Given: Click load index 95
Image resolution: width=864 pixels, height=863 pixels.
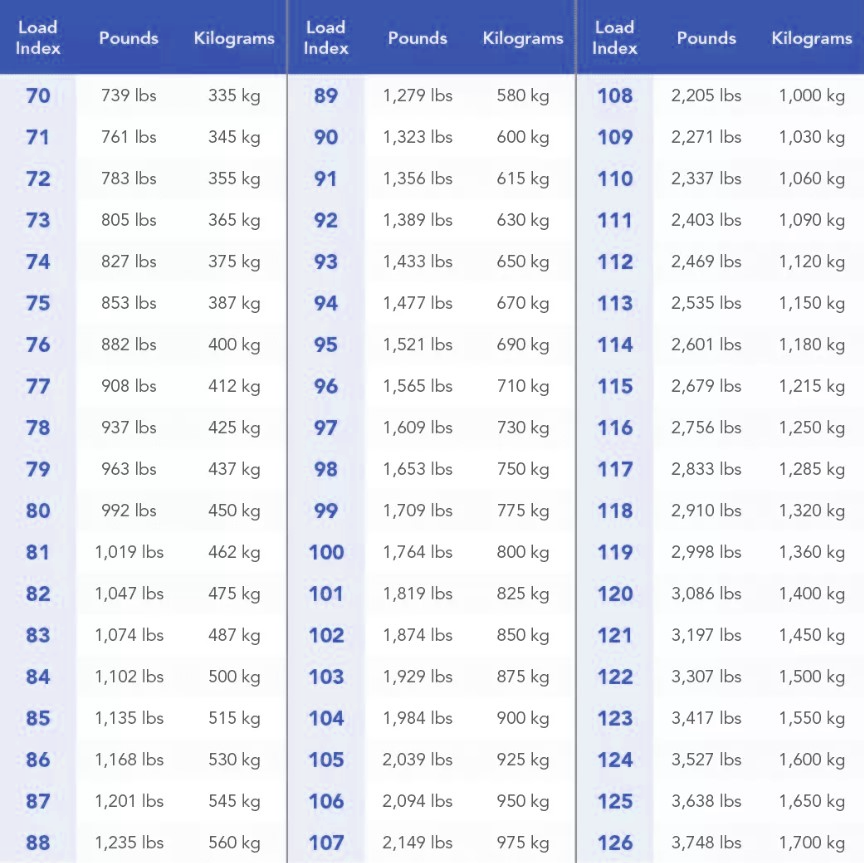Looking at the screenshot, I should [326, 344].
